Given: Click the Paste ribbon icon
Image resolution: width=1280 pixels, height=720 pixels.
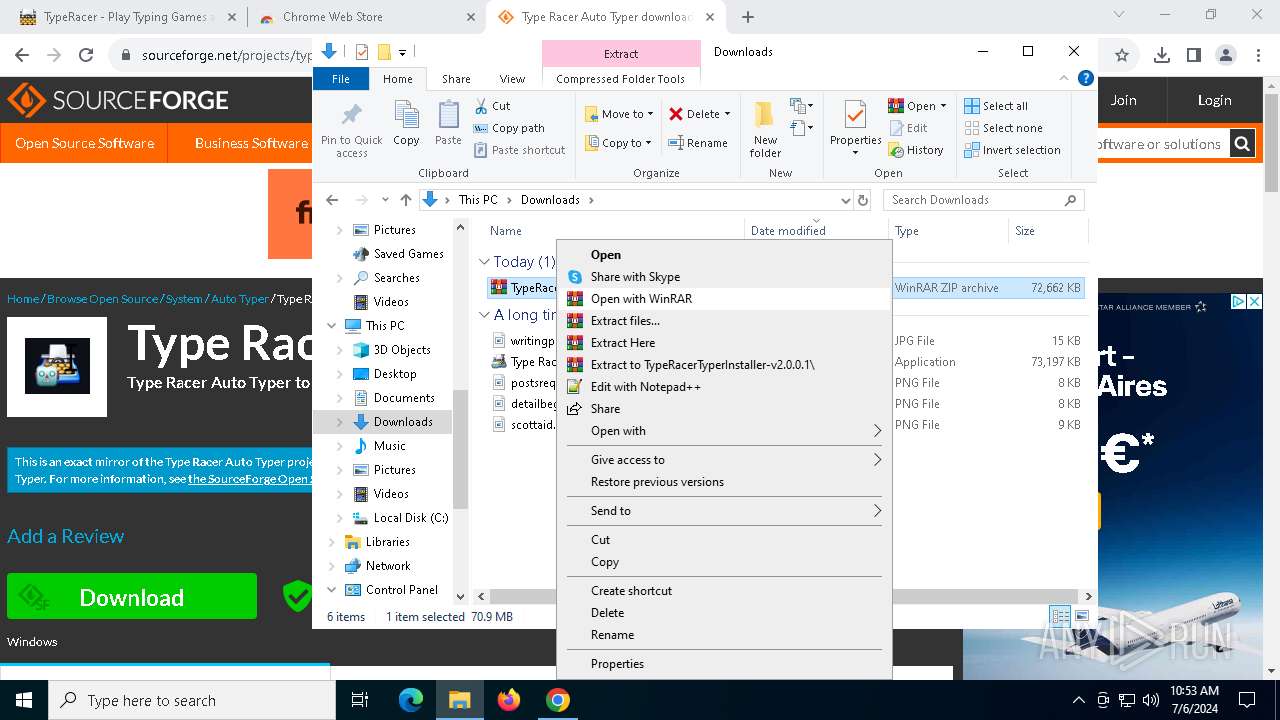Looking at the screenshot, I should [448, 124].
